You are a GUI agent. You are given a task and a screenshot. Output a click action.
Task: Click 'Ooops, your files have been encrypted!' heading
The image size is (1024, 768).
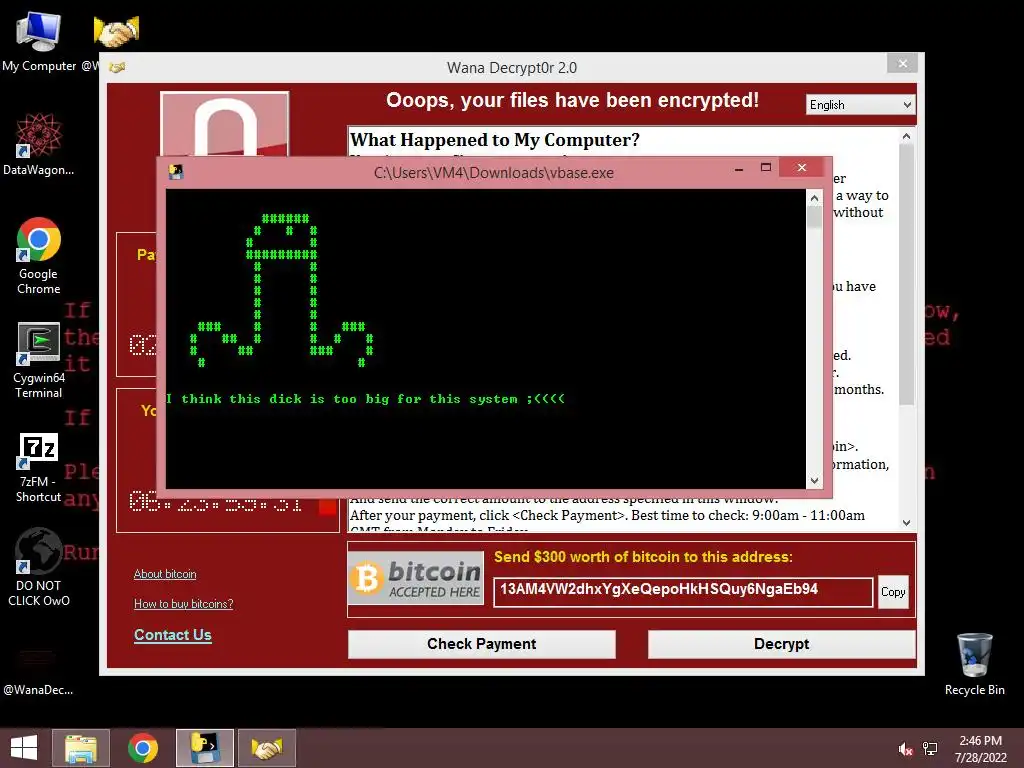tap(572, 100)
